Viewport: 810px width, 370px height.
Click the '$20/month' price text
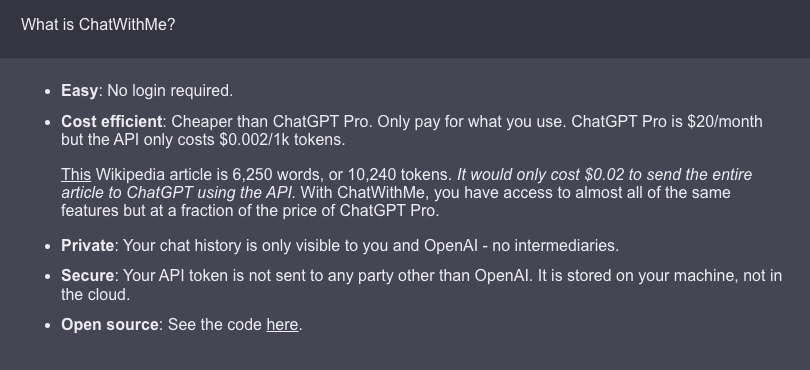coord(725,121)
